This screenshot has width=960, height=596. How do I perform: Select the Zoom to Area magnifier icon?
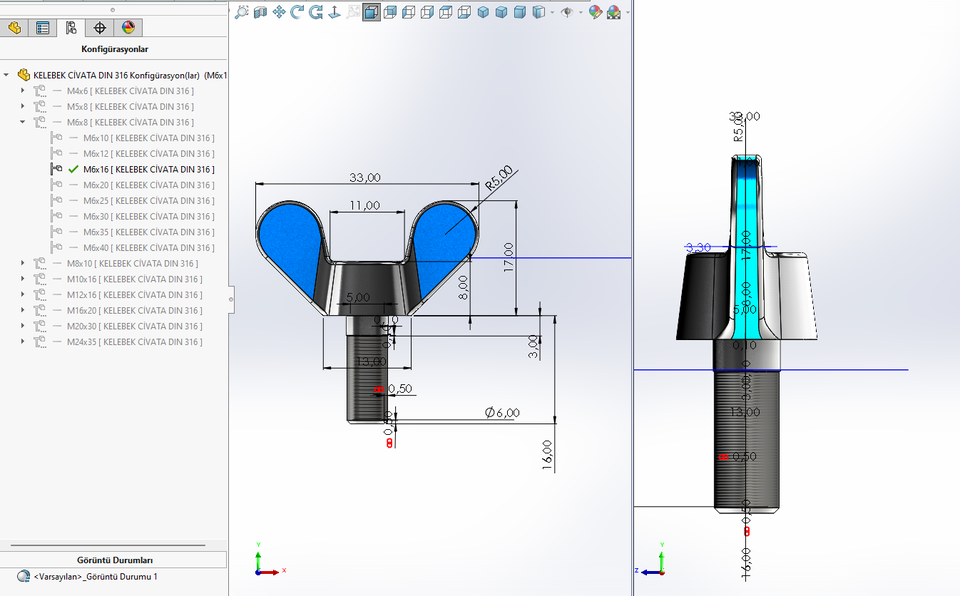352,12
